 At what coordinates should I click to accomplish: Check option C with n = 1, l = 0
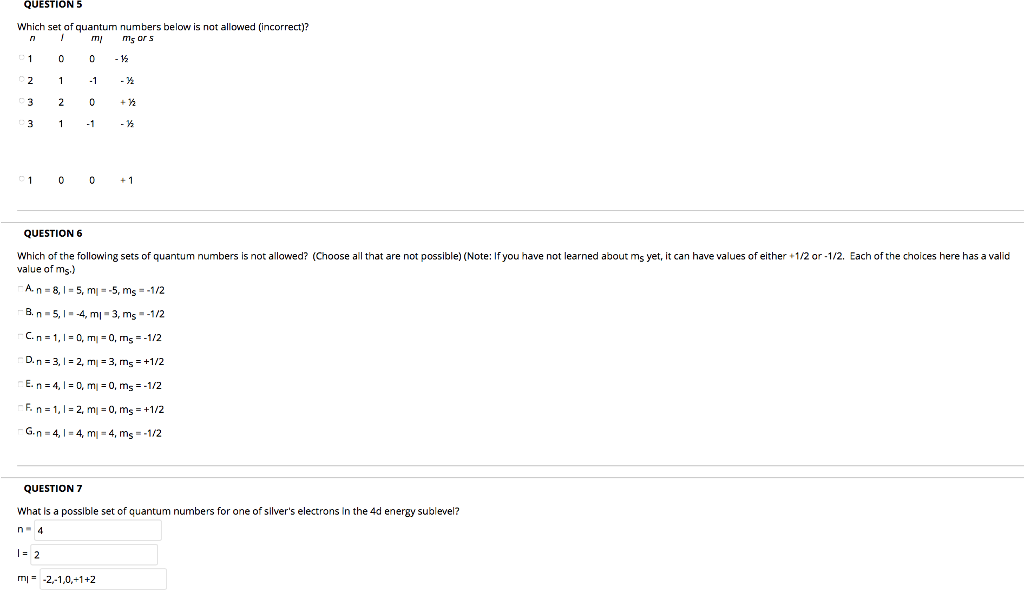point(22,337)
